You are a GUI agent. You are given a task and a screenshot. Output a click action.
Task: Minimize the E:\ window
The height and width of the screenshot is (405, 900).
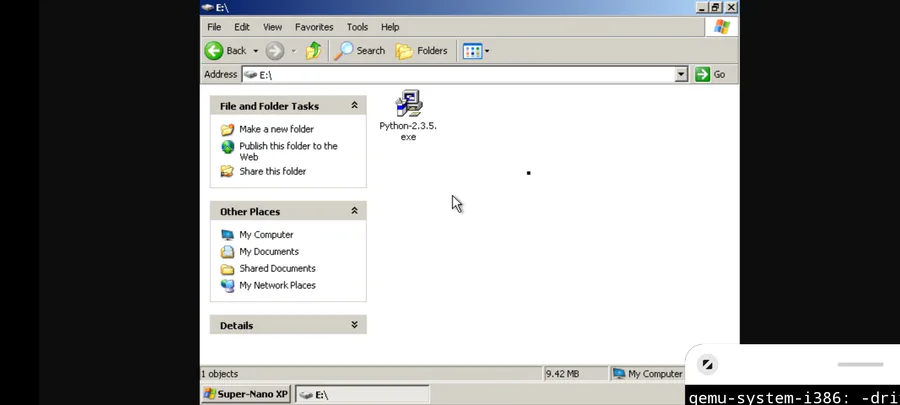pyautogui.click(x=703, y=7)
